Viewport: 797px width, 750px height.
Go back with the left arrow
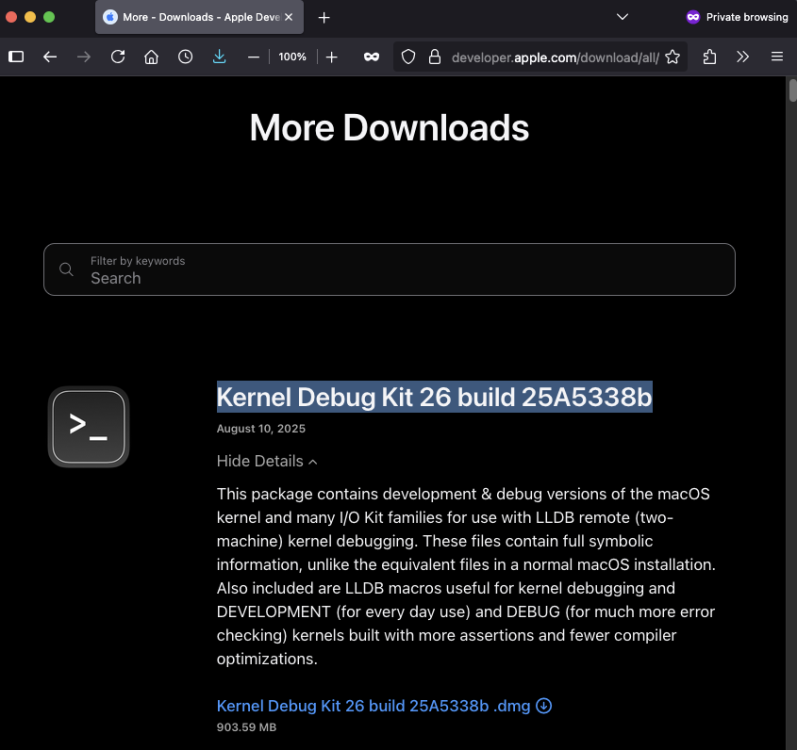coord(50,56)
